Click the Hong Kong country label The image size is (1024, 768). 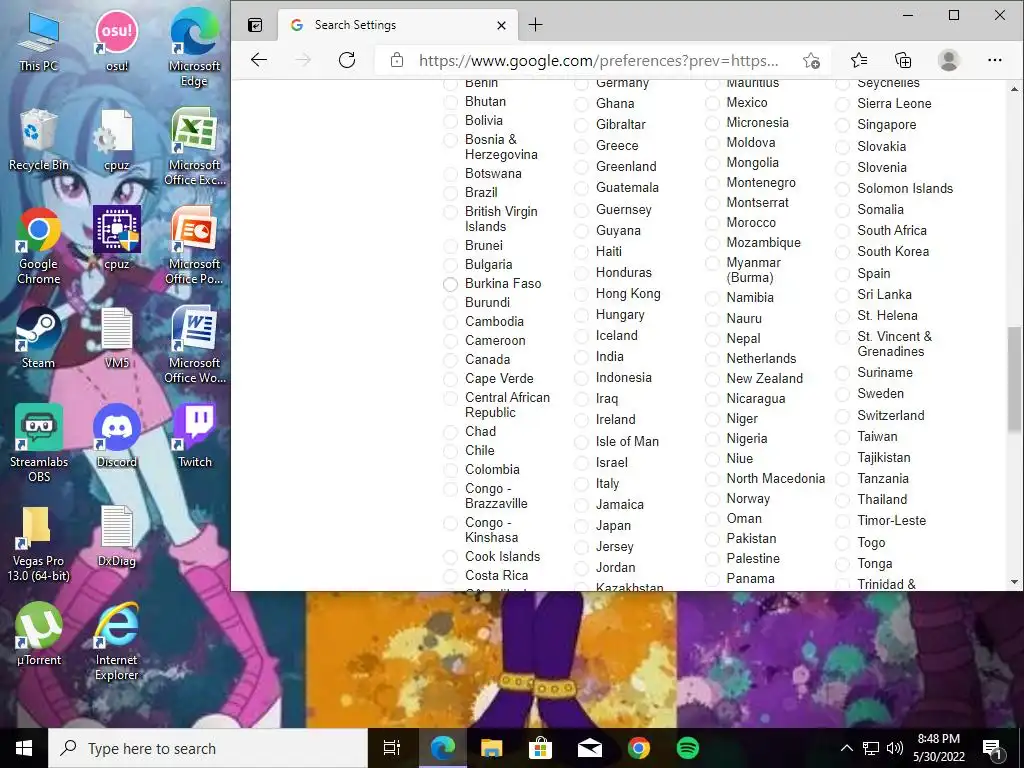tap(628, 294)
